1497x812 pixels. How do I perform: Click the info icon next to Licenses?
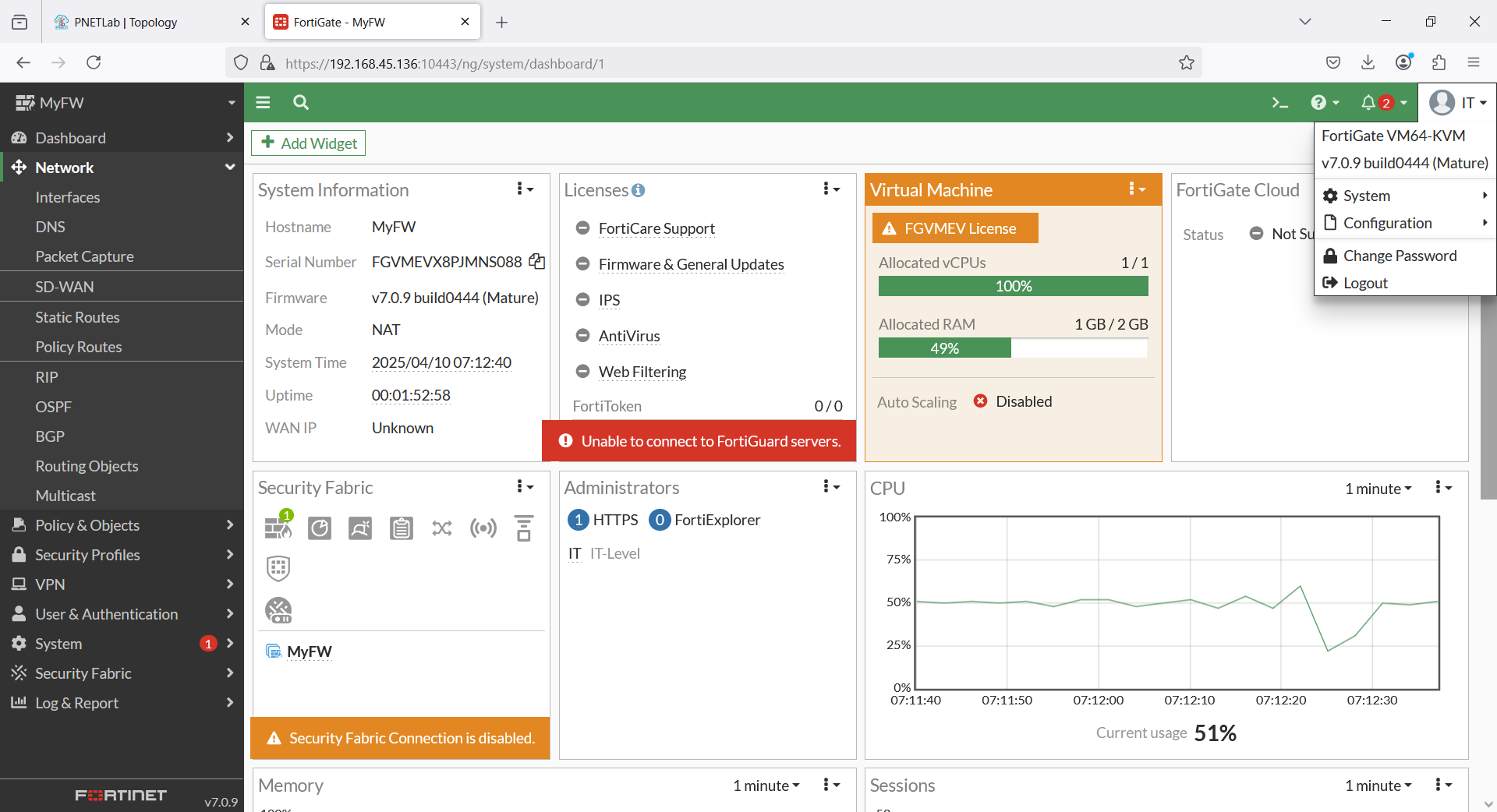(x=638, y=190)
